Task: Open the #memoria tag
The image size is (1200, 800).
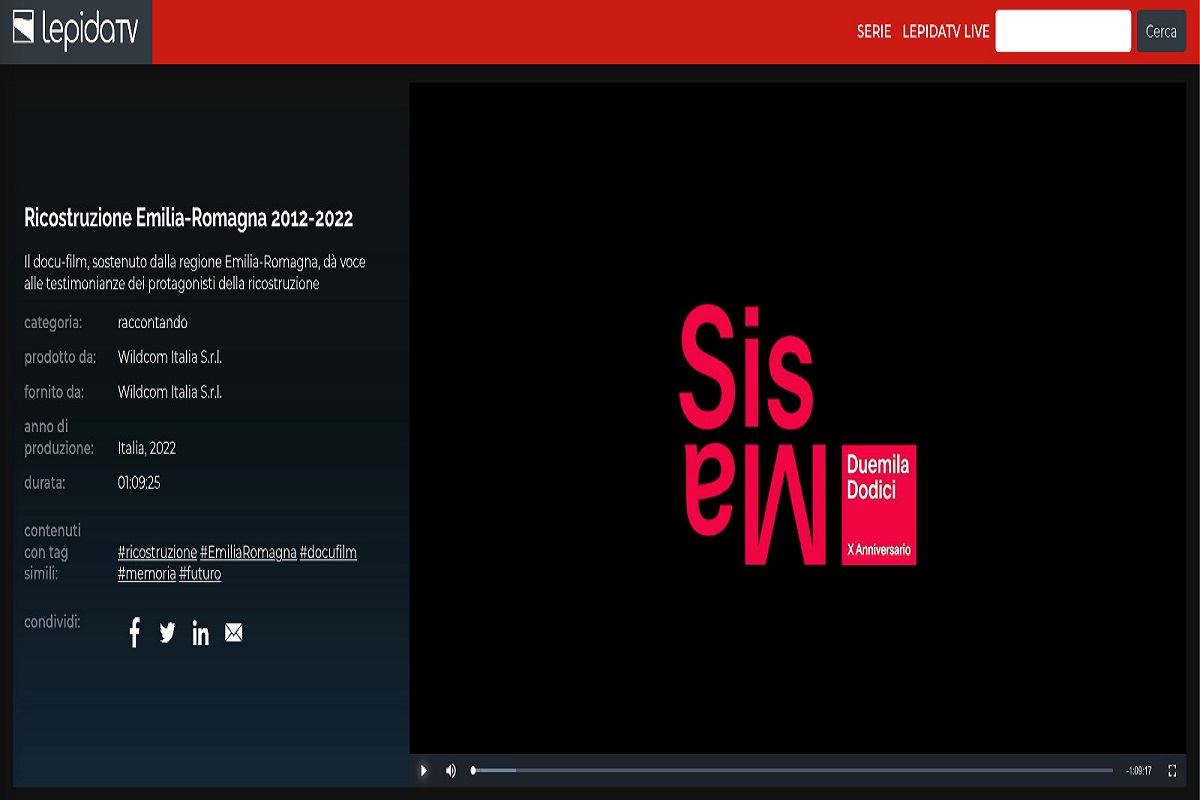Action: pyautogui.click(x=147, y=574)
